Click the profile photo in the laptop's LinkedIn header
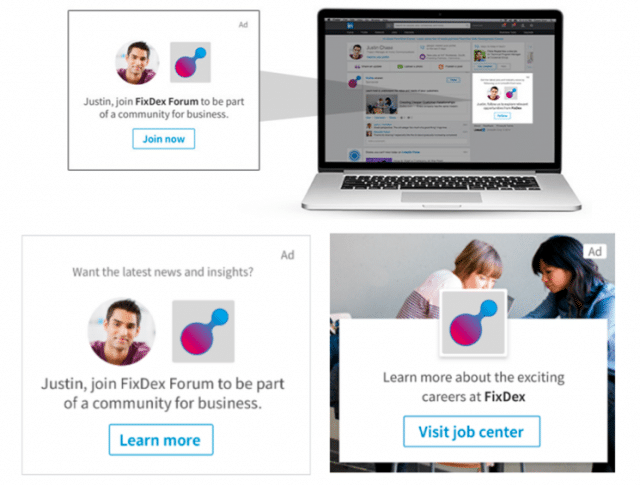This screenshot has height=486, width=640. (x=356, y=52)
